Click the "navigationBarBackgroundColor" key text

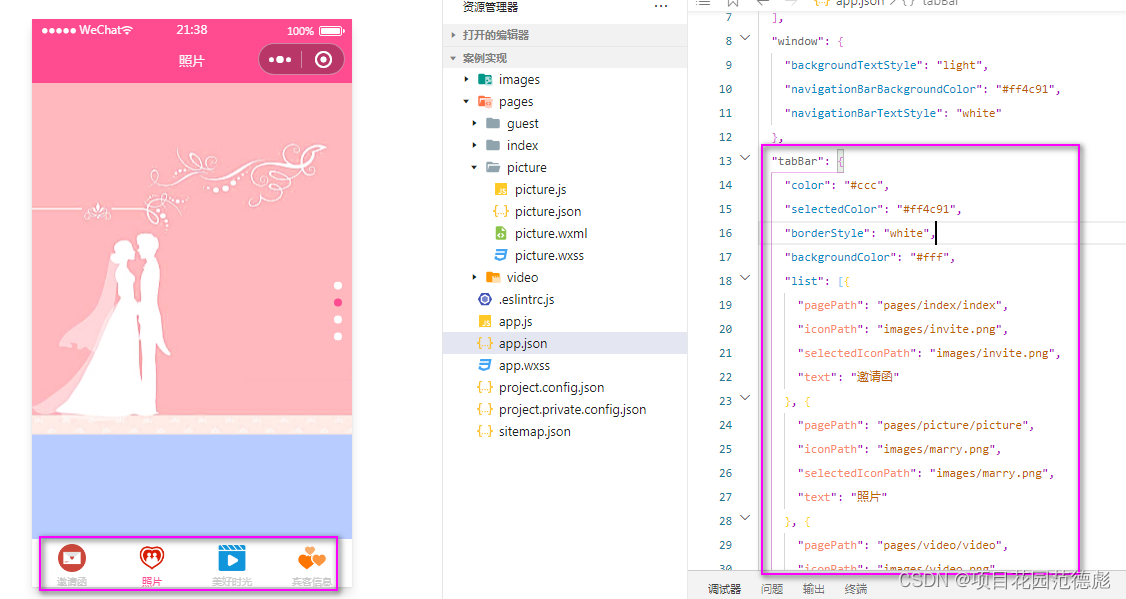(884, 89)
